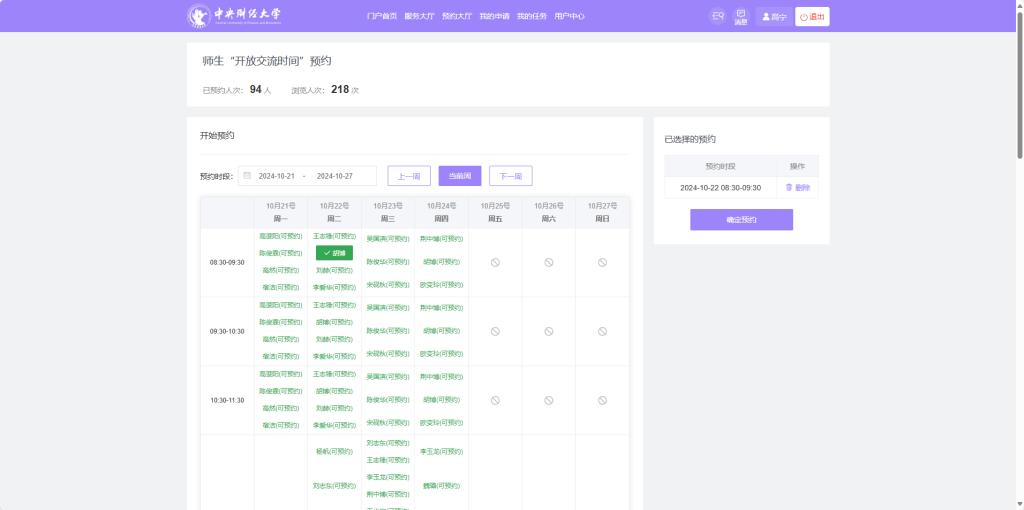Open 我的任务 in the top menu
1024x510 pixels.
click(x=532, y=17)
